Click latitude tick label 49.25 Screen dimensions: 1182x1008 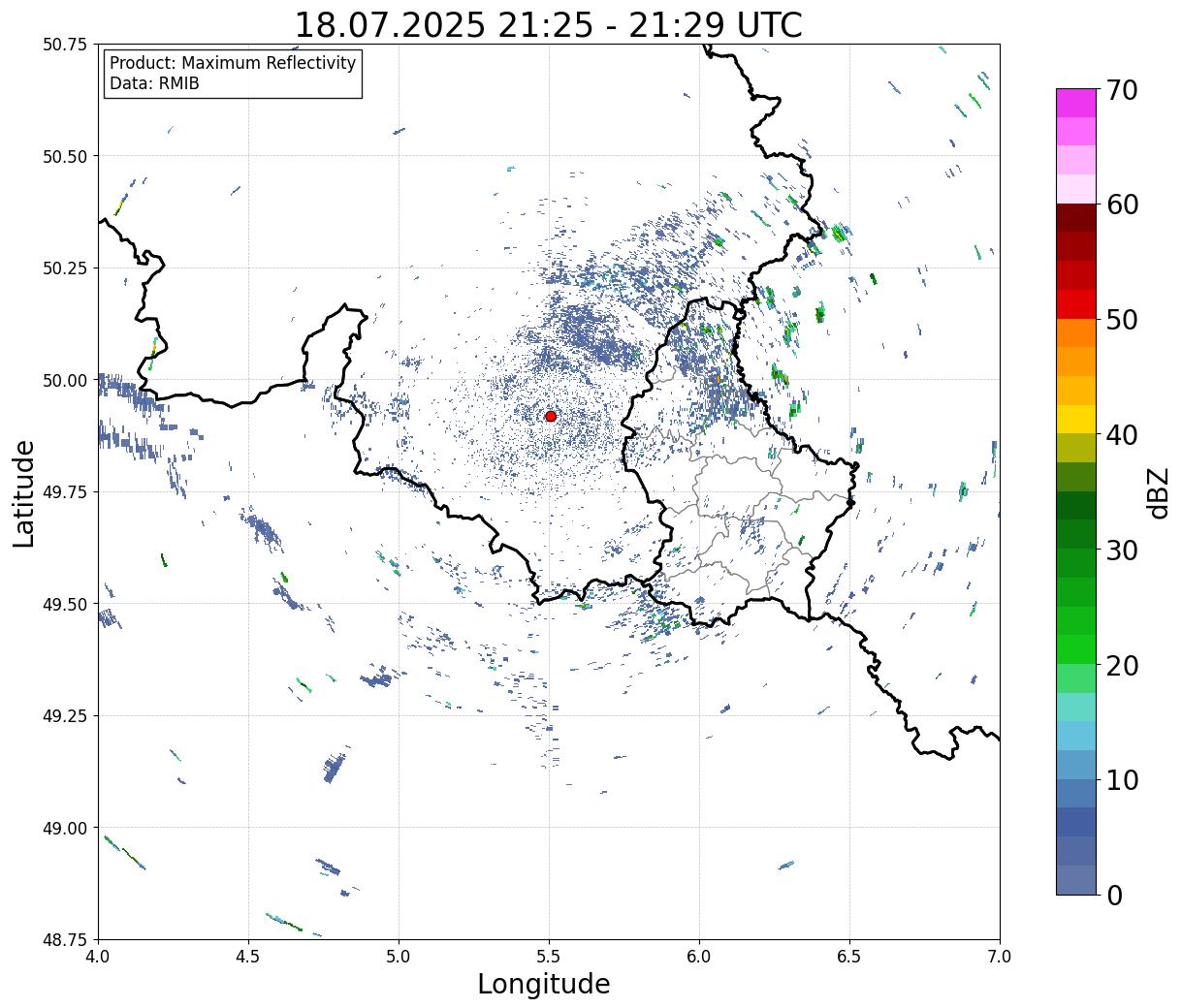[x=65, y=716]
